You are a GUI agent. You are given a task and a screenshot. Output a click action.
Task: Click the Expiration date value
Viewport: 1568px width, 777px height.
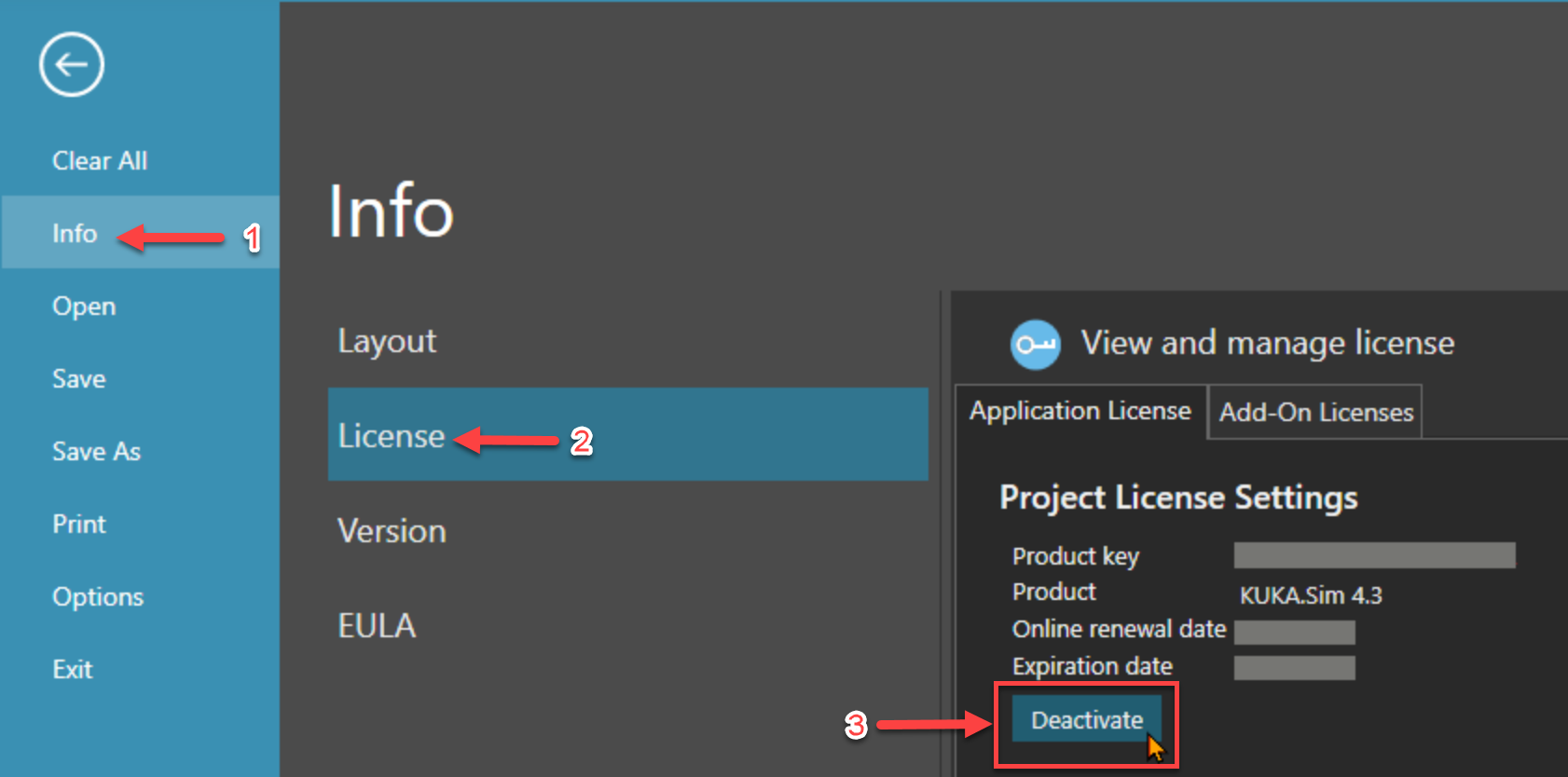click(1294, 668)
